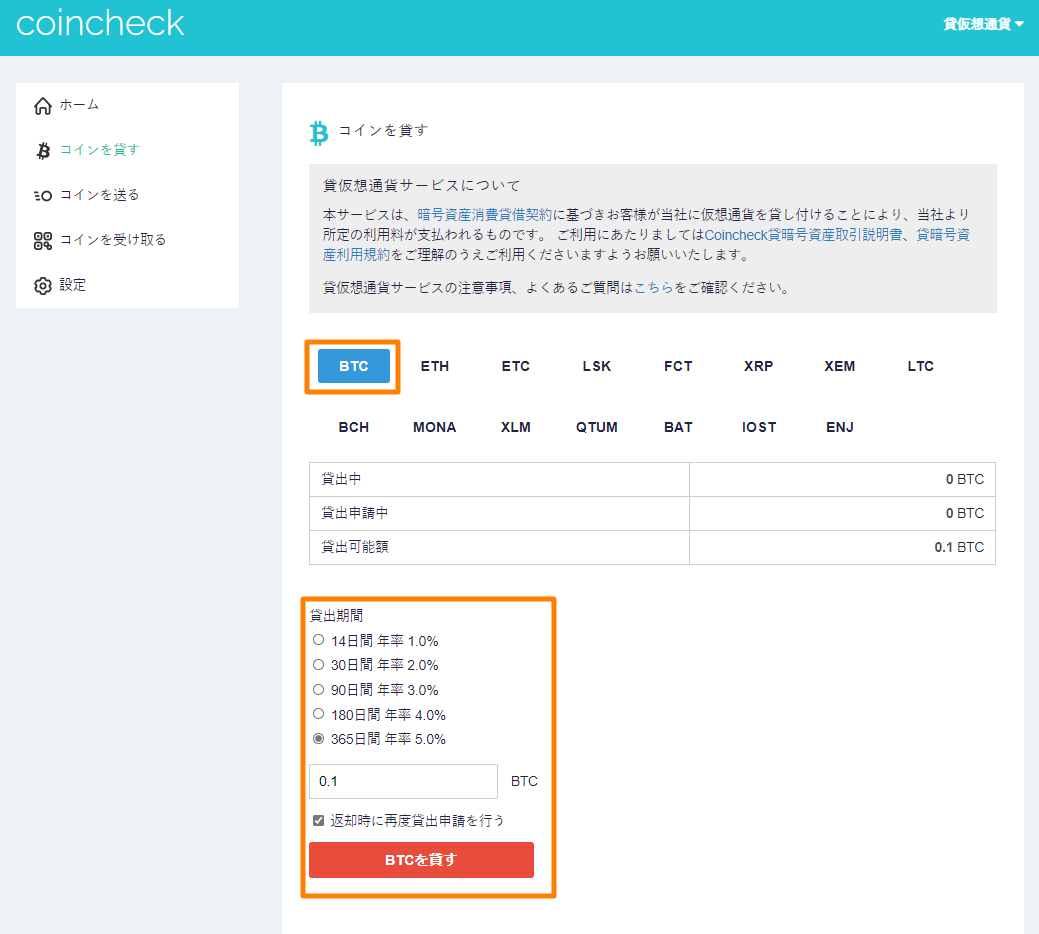The width and height of the screenshot is (1039, 934).
Task: Switch to the XRP currency tab
Action: 758,366
